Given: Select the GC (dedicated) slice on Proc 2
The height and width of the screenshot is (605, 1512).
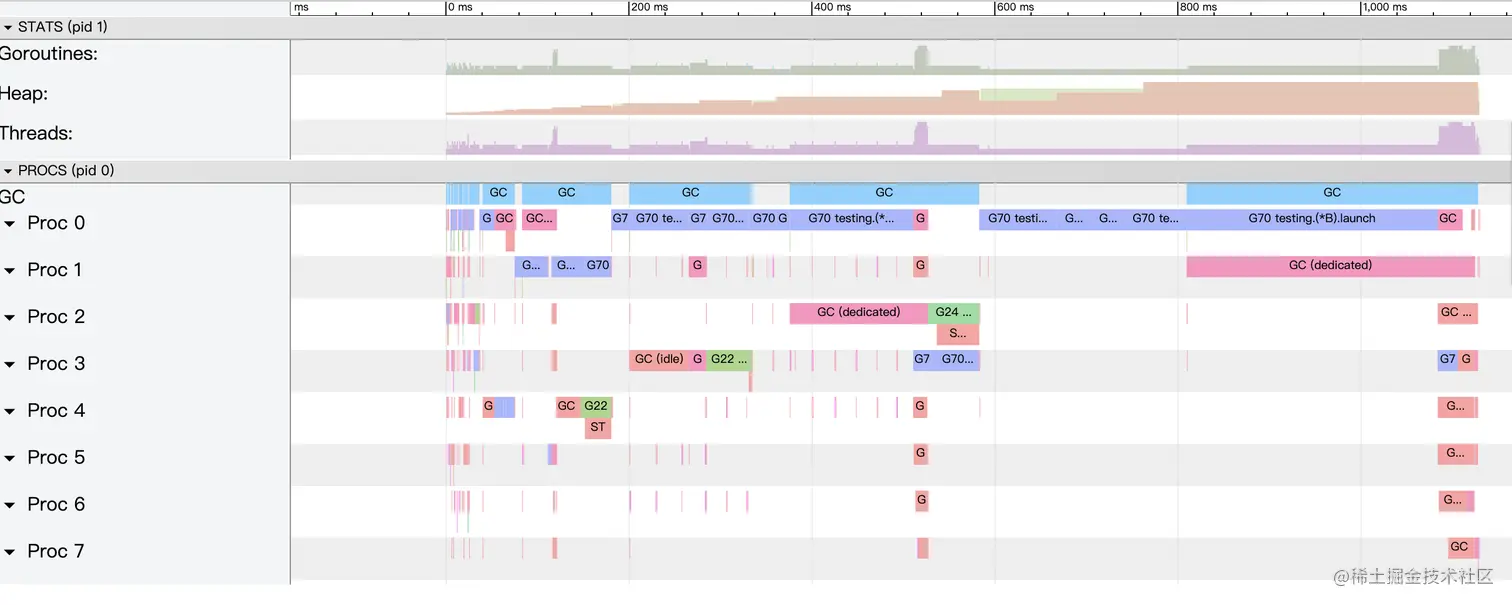Looking at the screenshot, I should 858,312.
